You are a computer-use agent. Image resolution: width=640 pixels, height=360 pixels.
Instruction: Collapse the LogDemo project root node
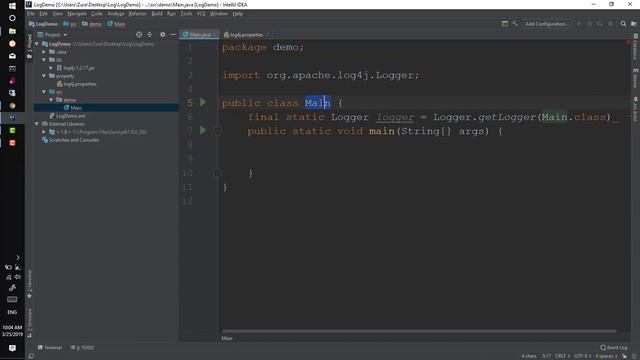(37, 44)
